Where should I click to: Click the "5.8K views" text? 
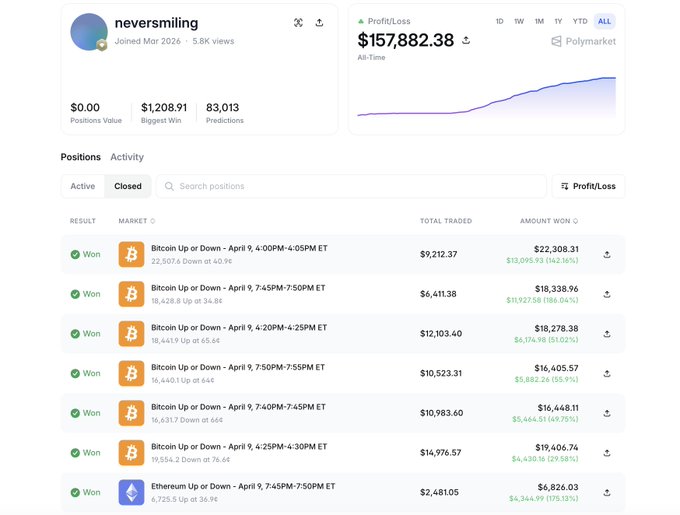213,41
